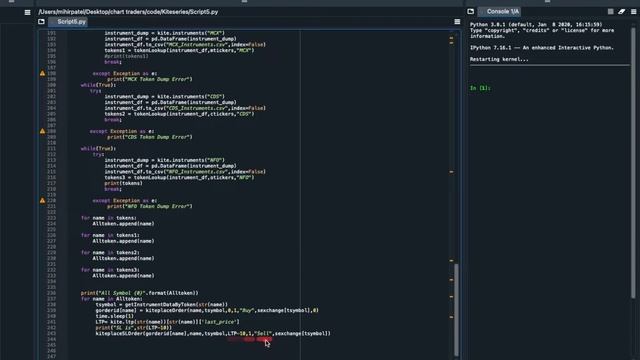640x360 pixels.
Task: Open the IPython console options menu
Action: click(x=633, y=11)
